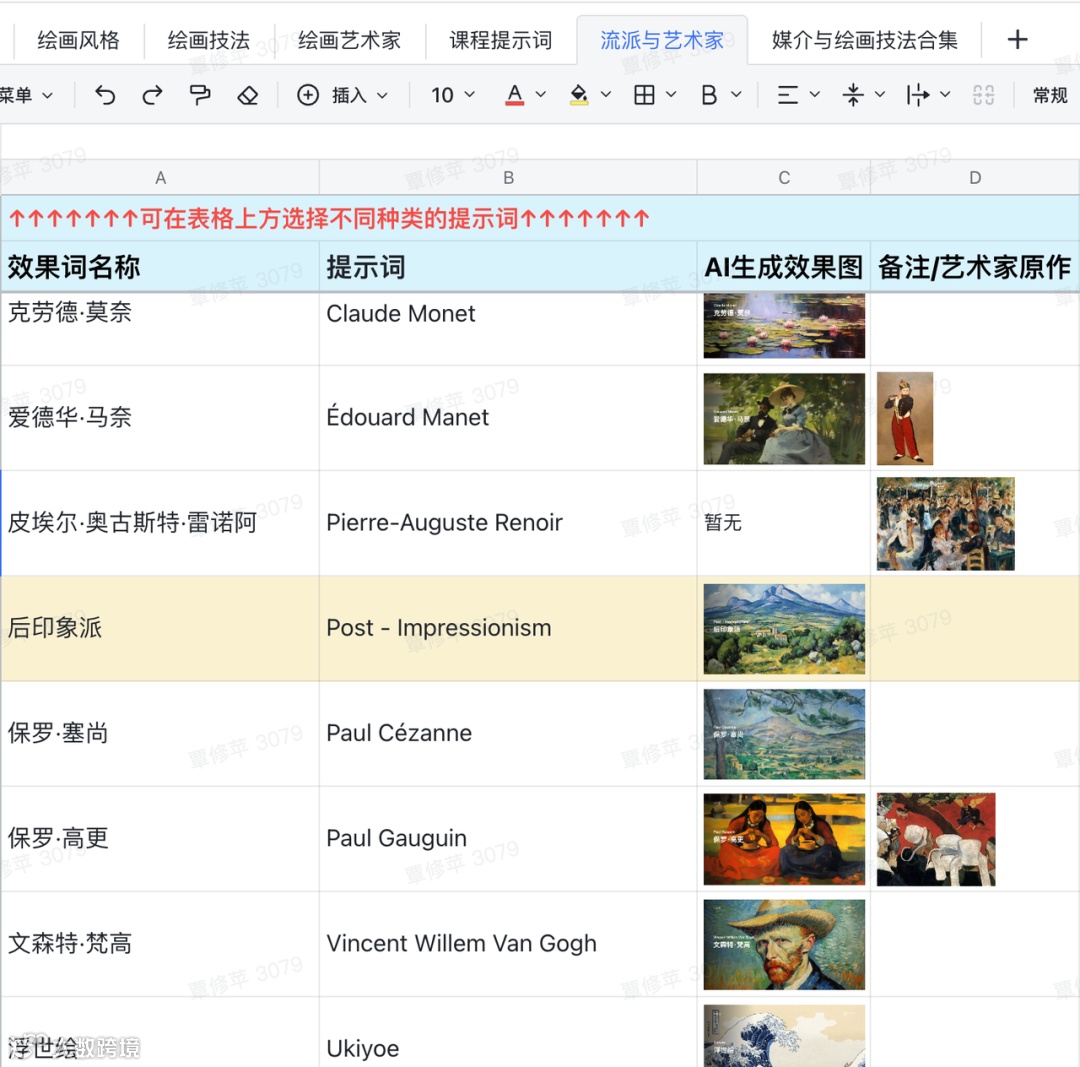Select the Post - Impressionism cell
Screen dimensions: 1080x1067
[508, 628]
